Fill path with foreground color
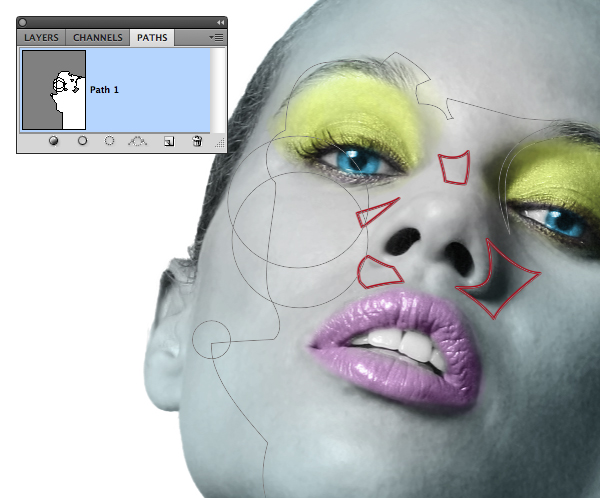 53,141
